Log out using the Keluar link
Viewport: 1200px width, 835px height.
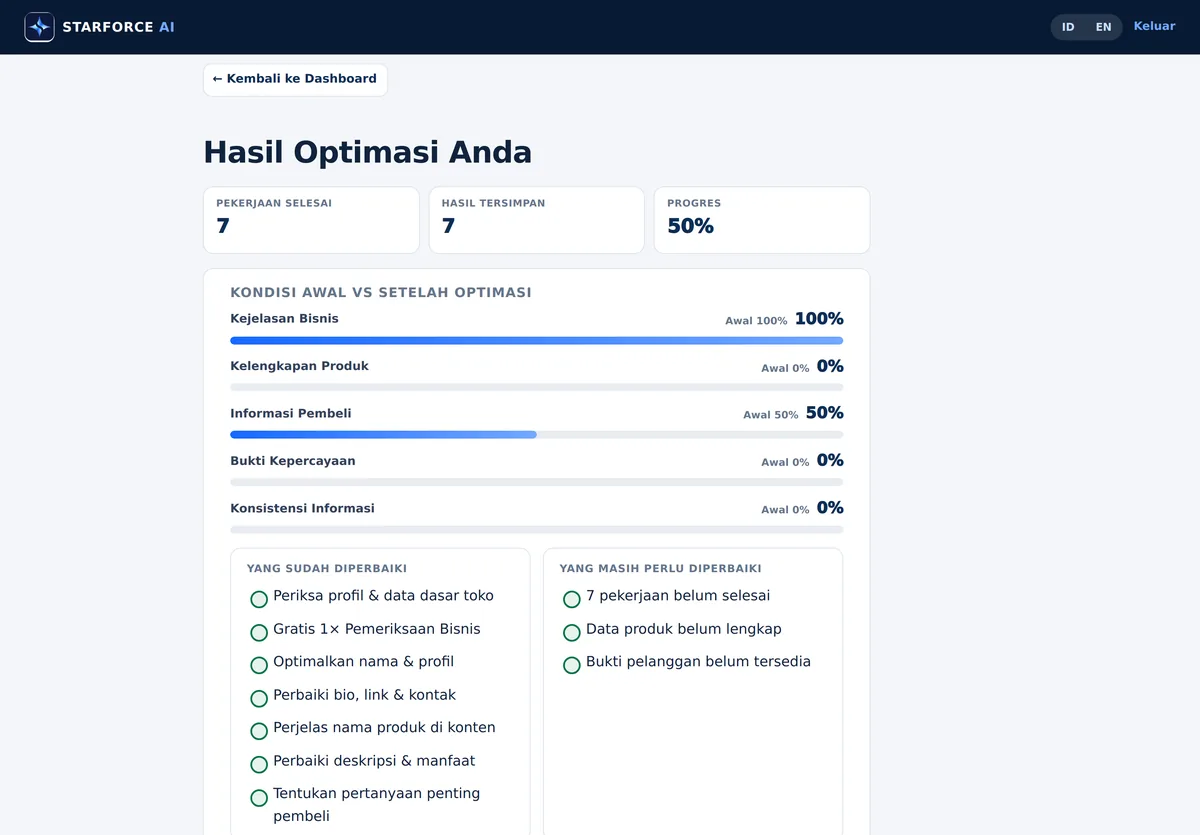(x=1154, y=26)
